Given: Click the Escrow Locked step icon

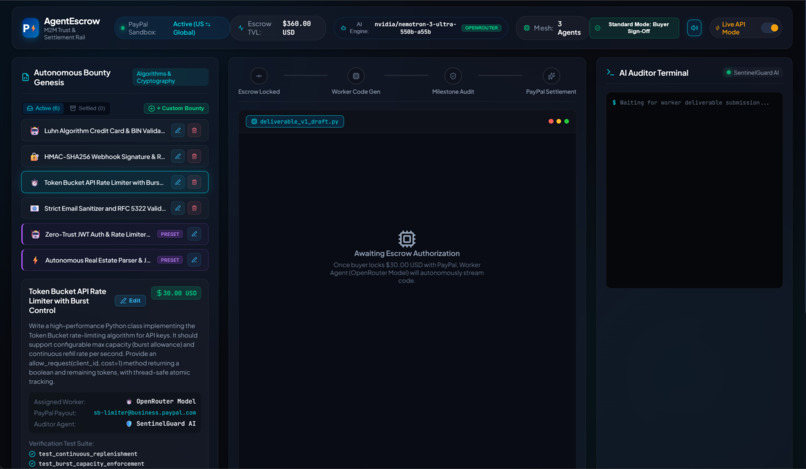Looking at the screenshot, I should click(259, 76).
